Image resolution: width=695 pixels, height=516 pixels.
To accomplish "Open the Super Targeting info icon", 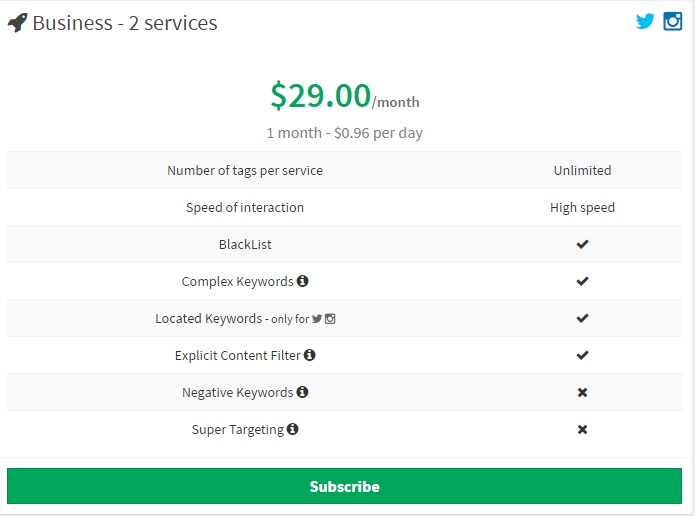I will pos(293,429).
